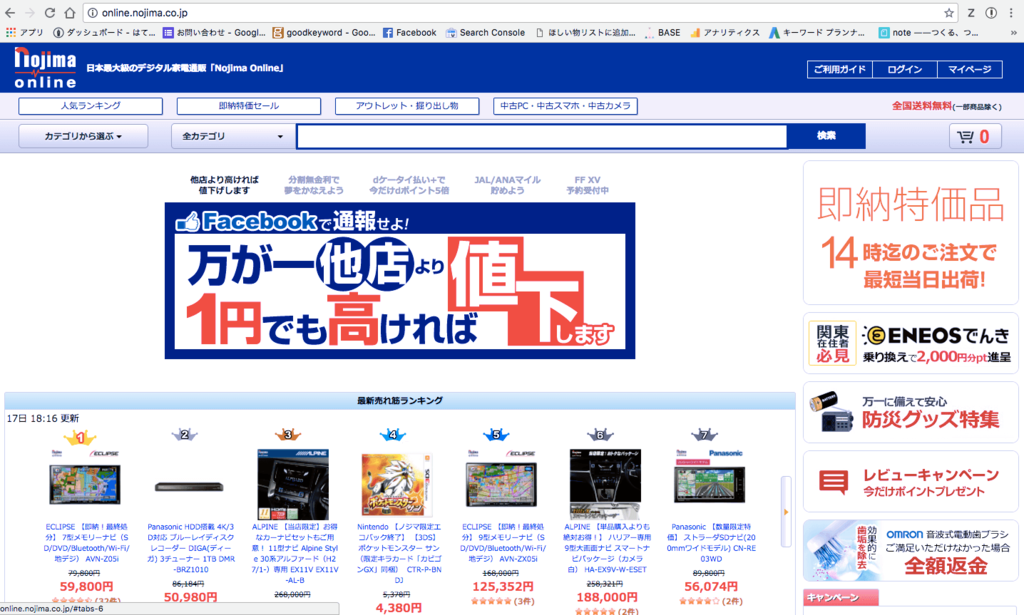Open マイページ in the header
Image resolution: width=1024 pixels, height=615 pixels.
(970, 69)
